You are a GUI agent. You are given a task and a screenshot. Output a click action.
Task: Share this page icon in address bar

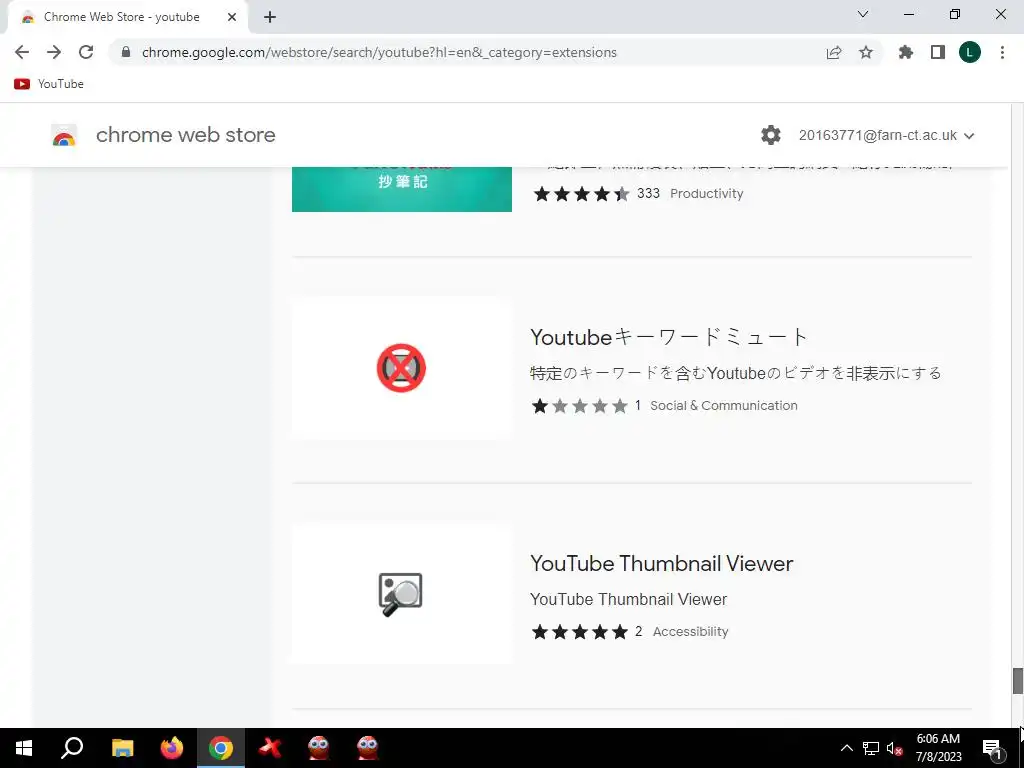tap(834, 52)
